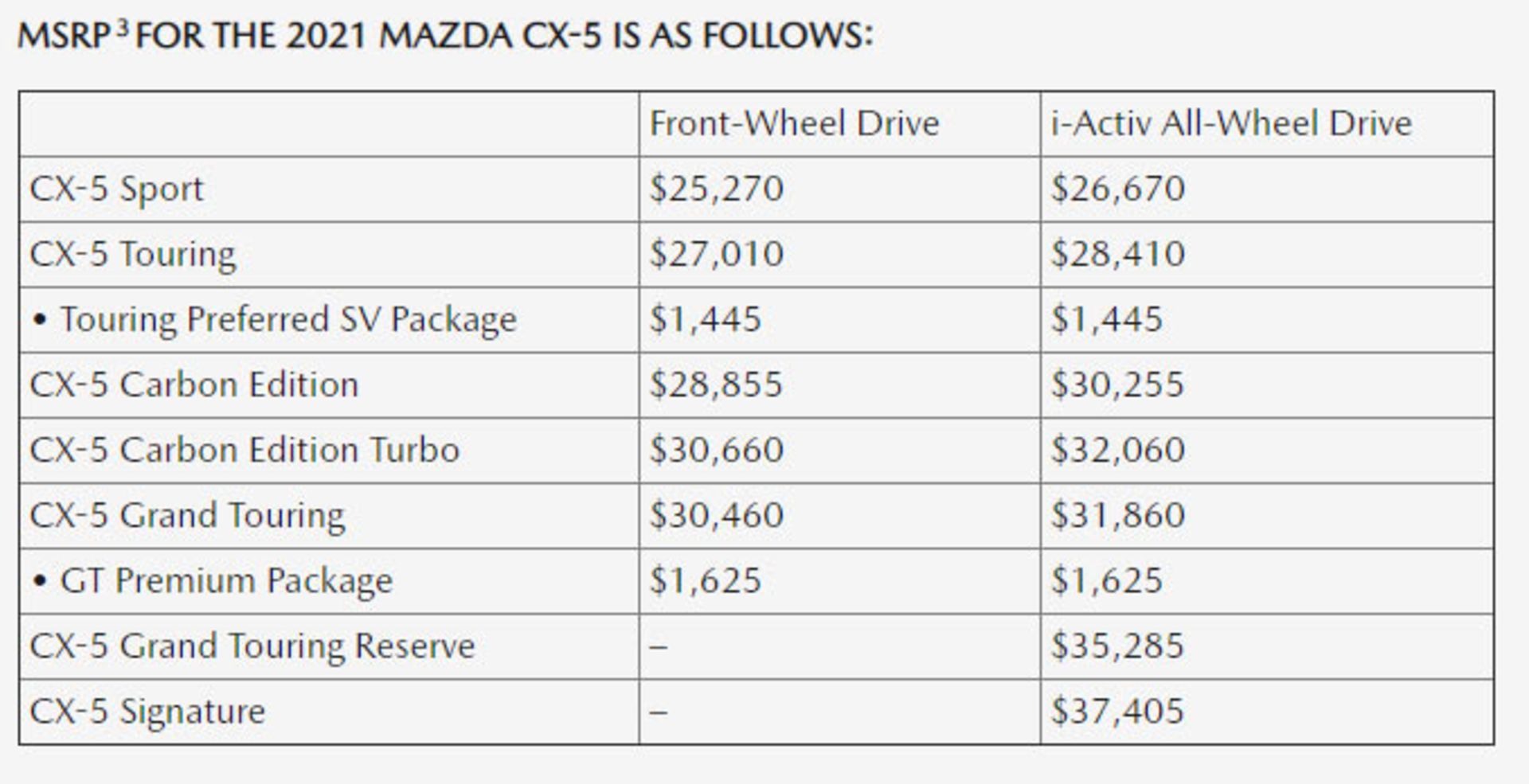Click the $25,270 Sport front-wheel price
1529x784 pixels.
click(x=717, y=189)
